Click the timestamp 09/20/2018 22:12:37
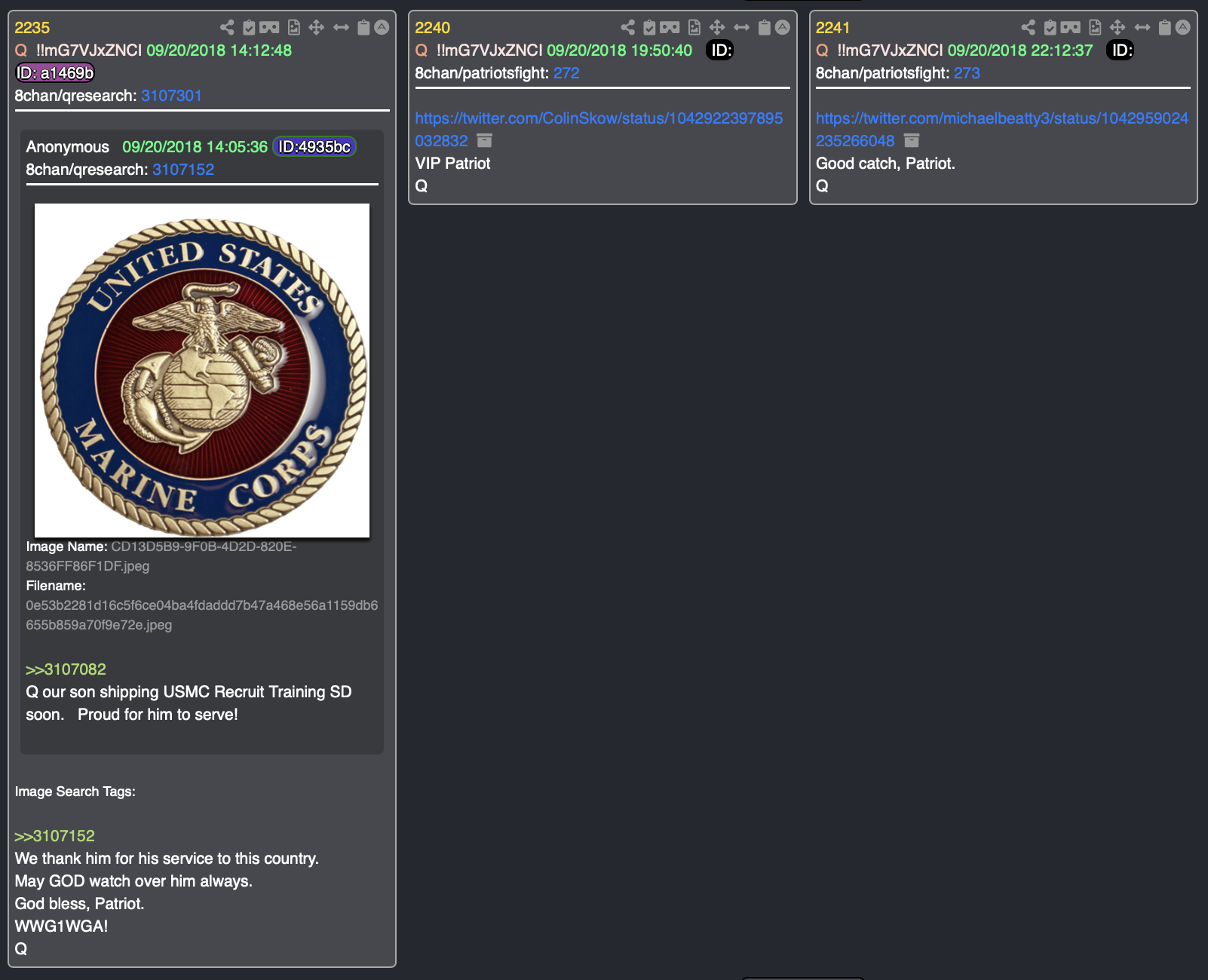The width and height of the screenshot is (1208, 980). (x=1020, y=51)
